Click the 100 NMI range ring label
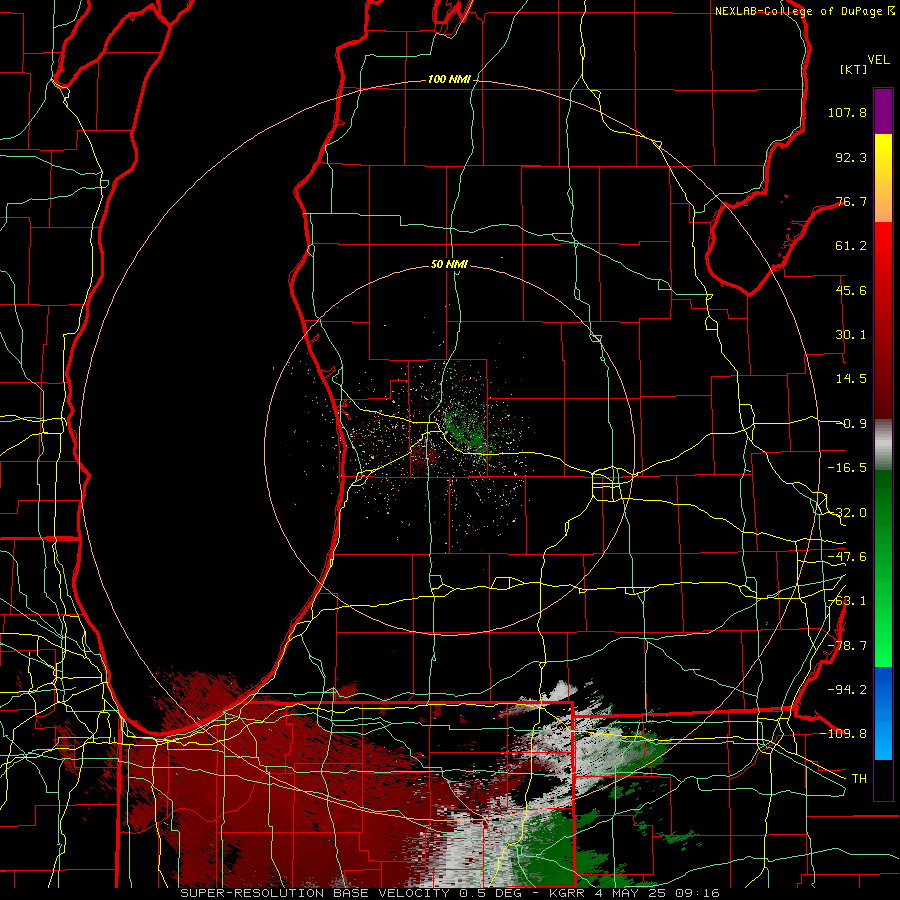This screenshot has width=900, height=900. tap(449, 79)
